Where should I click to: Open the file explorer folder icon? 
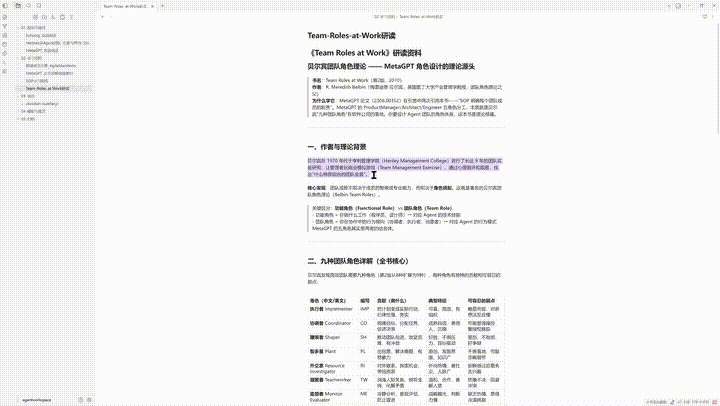pos(18,6)
